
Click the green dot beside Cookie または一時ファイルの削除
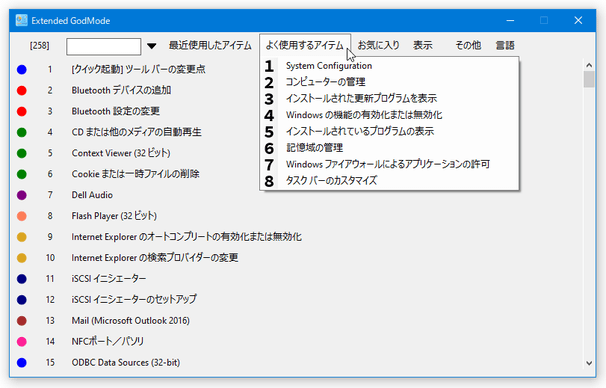point(22,174)
